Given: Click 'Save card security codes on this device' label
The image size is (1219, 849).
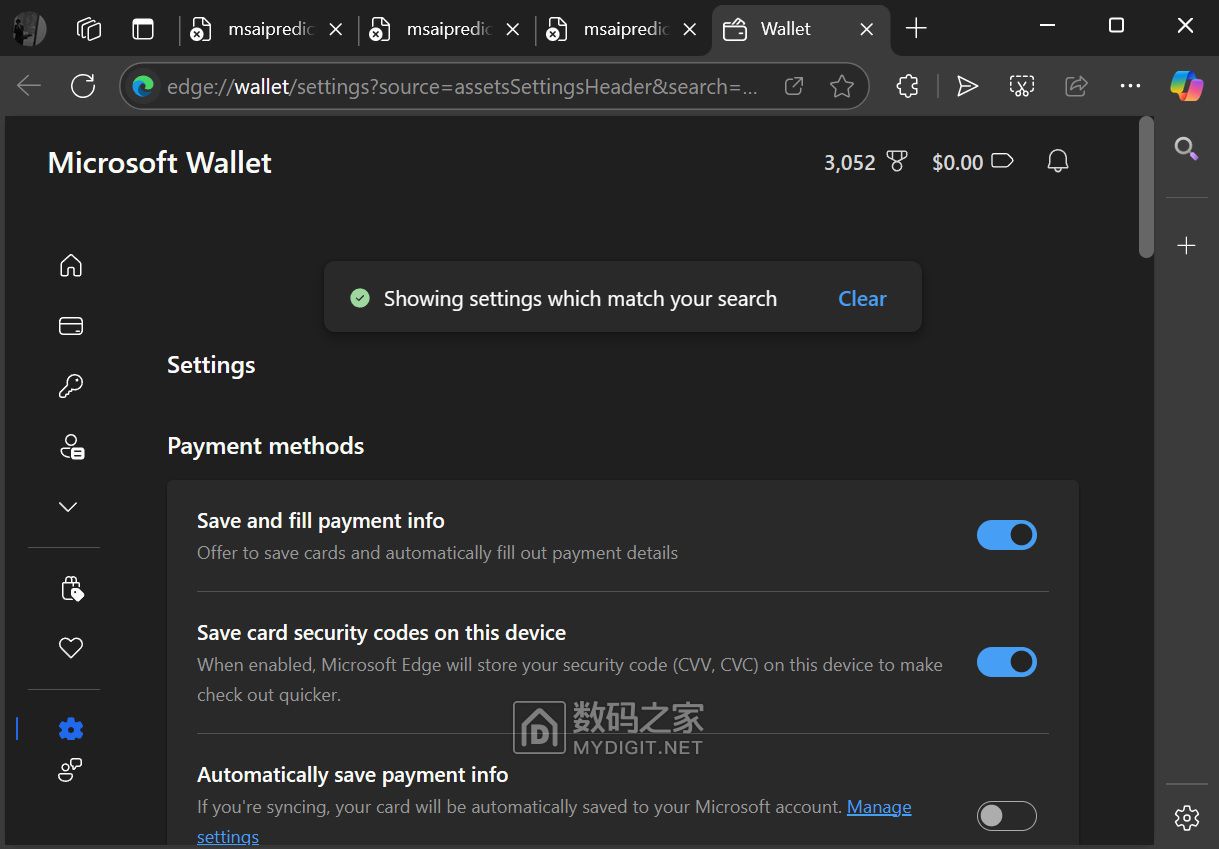Looking at the screenshot, I should pyautogui.click(x=381, y=633).
